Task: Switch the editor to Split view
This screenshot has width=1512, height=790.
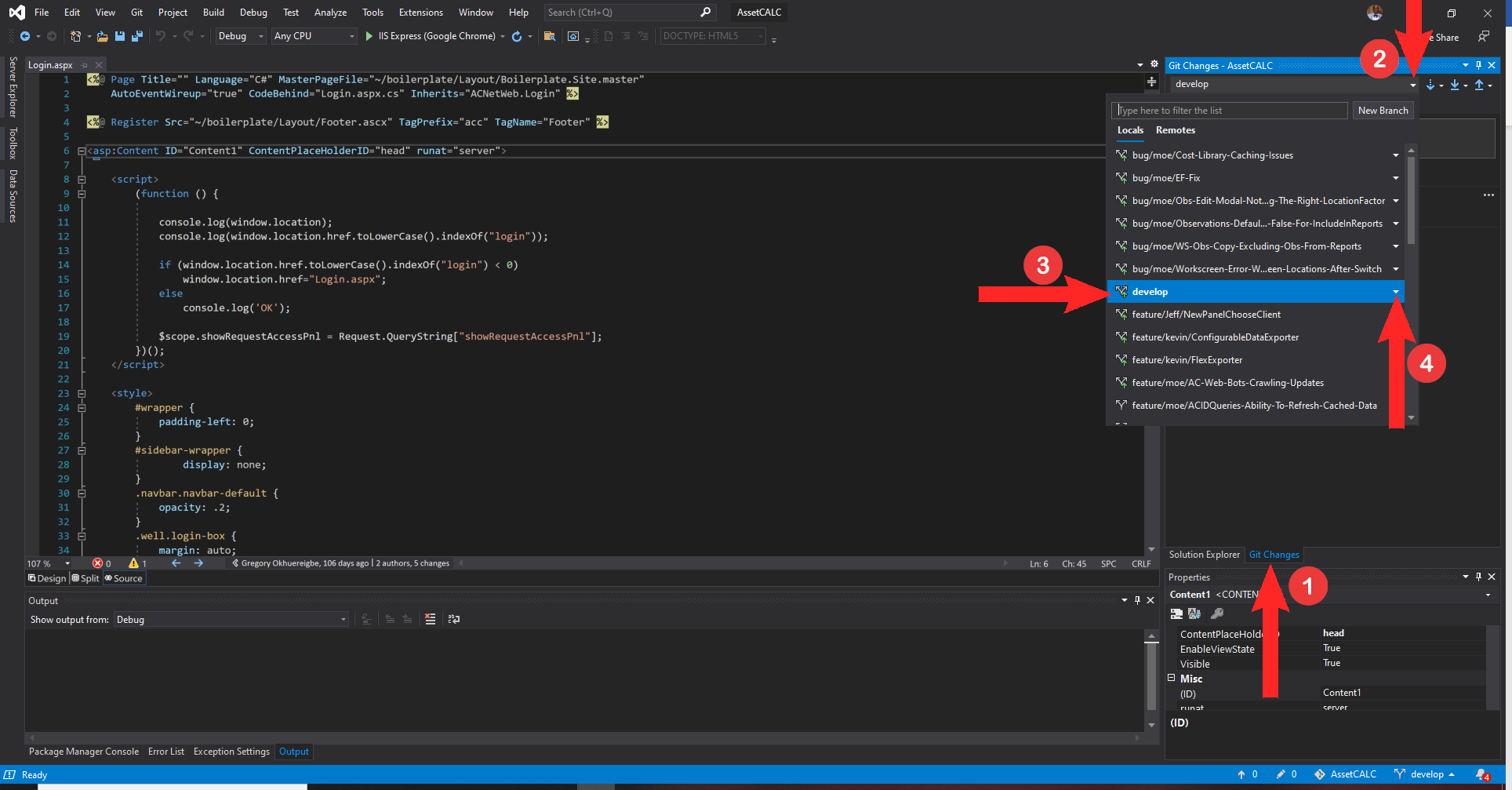Action: point(85,578)
